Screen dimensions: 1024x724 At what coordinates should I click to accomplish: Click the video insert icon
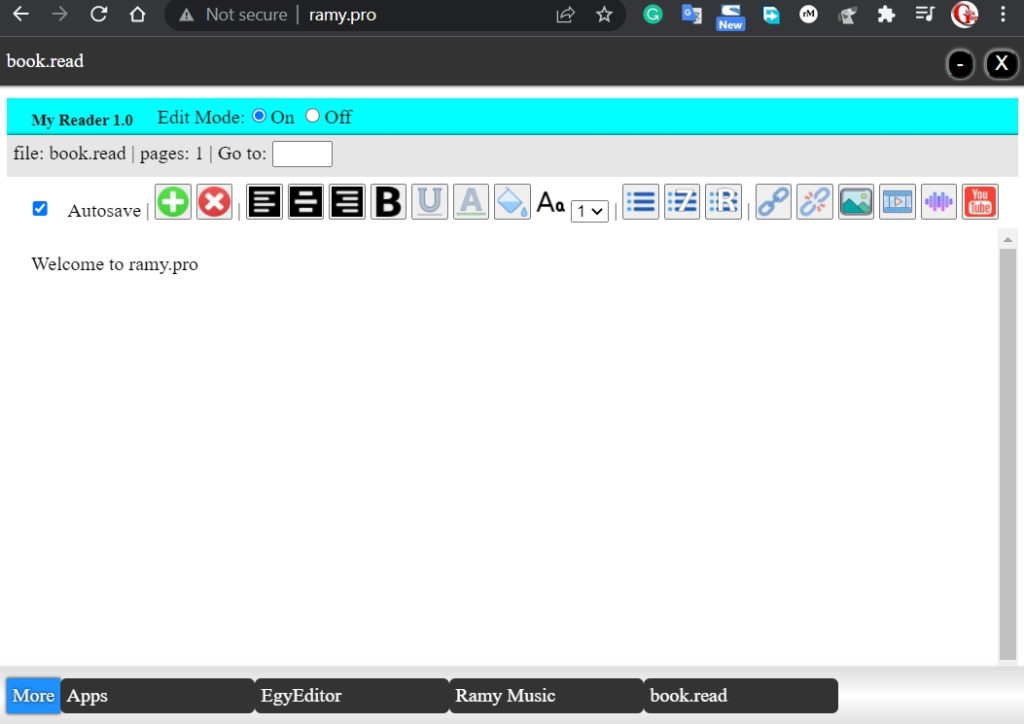897,201
